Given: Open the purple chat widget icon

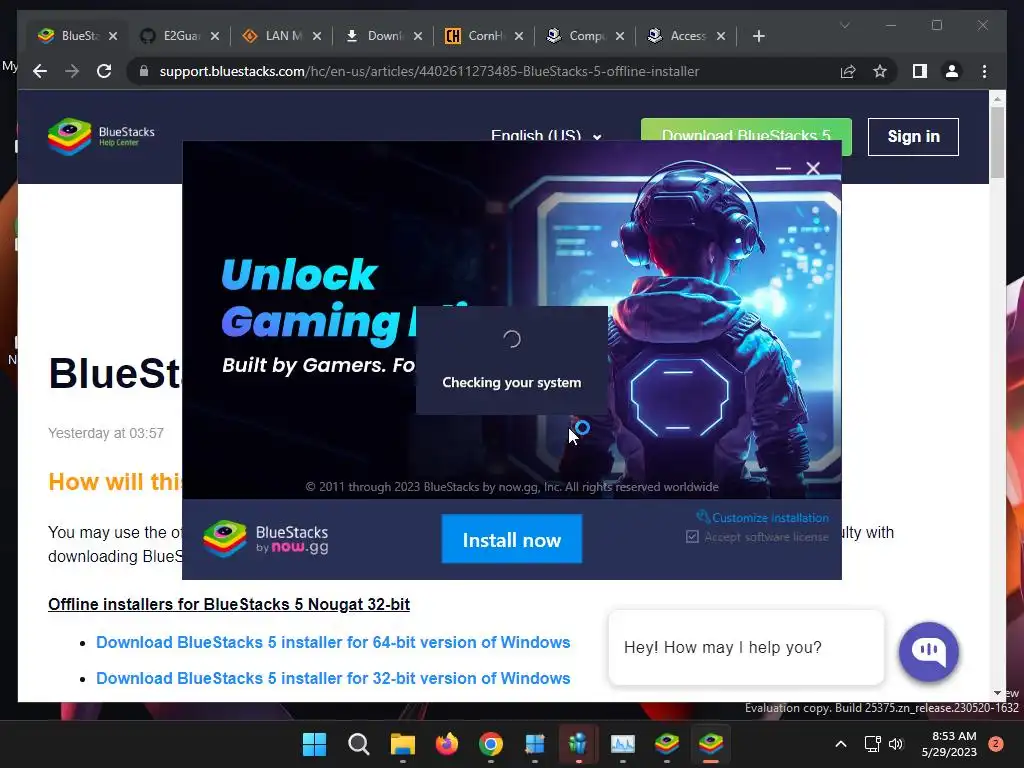Looking at the screenshot, I should click(x=928, y=651).
